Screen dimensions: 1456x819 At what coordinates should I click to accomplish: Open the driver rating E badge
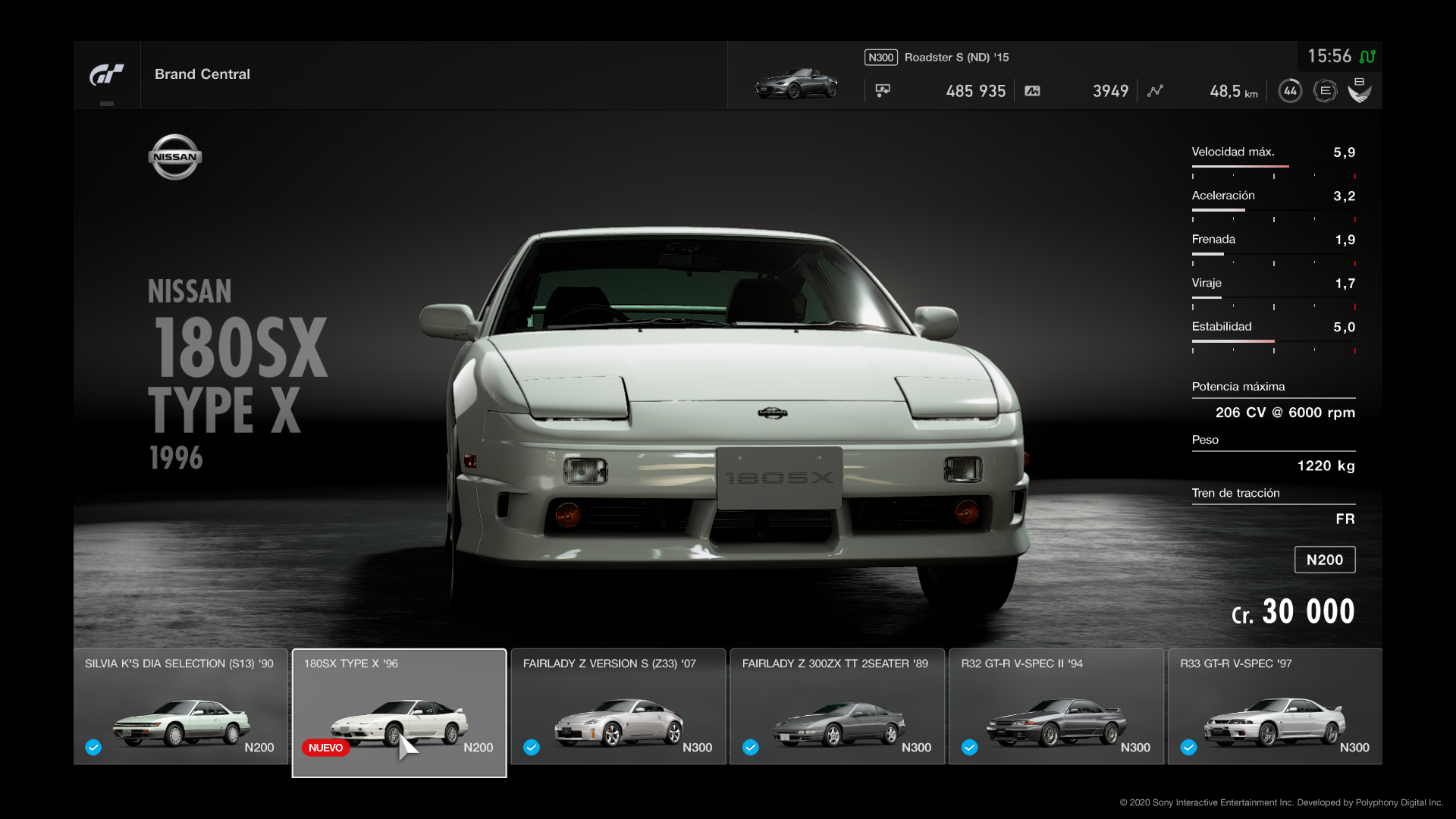coord(1325,91)
